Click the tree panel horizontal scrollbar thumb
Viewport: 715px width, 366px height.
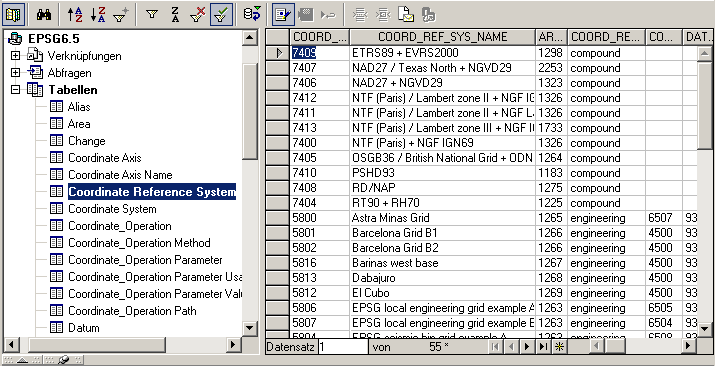point(97,344)
